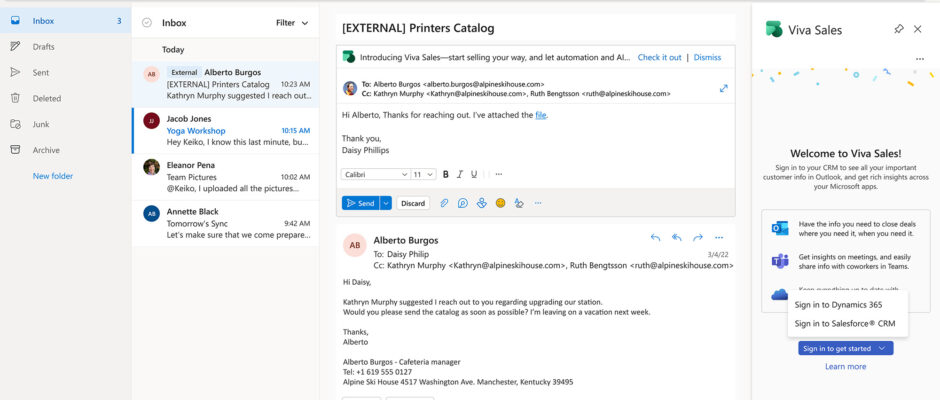Create a New folder
This screenshot has width=940, height=400.
(x=53, y=176)
